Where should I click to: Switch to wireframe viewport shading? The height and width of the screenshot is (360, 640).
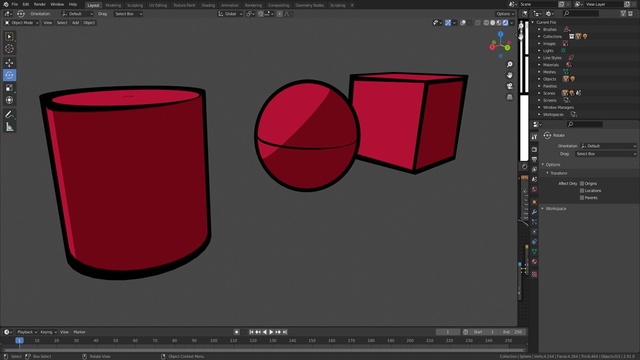(x=486, y=23)
